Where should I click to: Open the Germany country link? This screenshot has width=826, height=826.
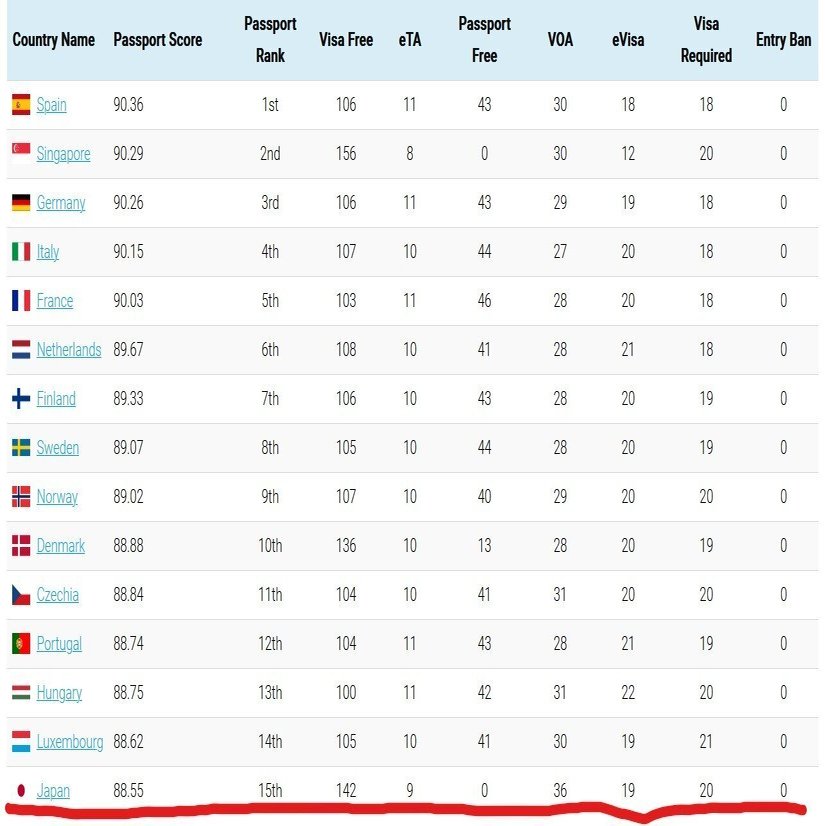[x=61, y=203]
